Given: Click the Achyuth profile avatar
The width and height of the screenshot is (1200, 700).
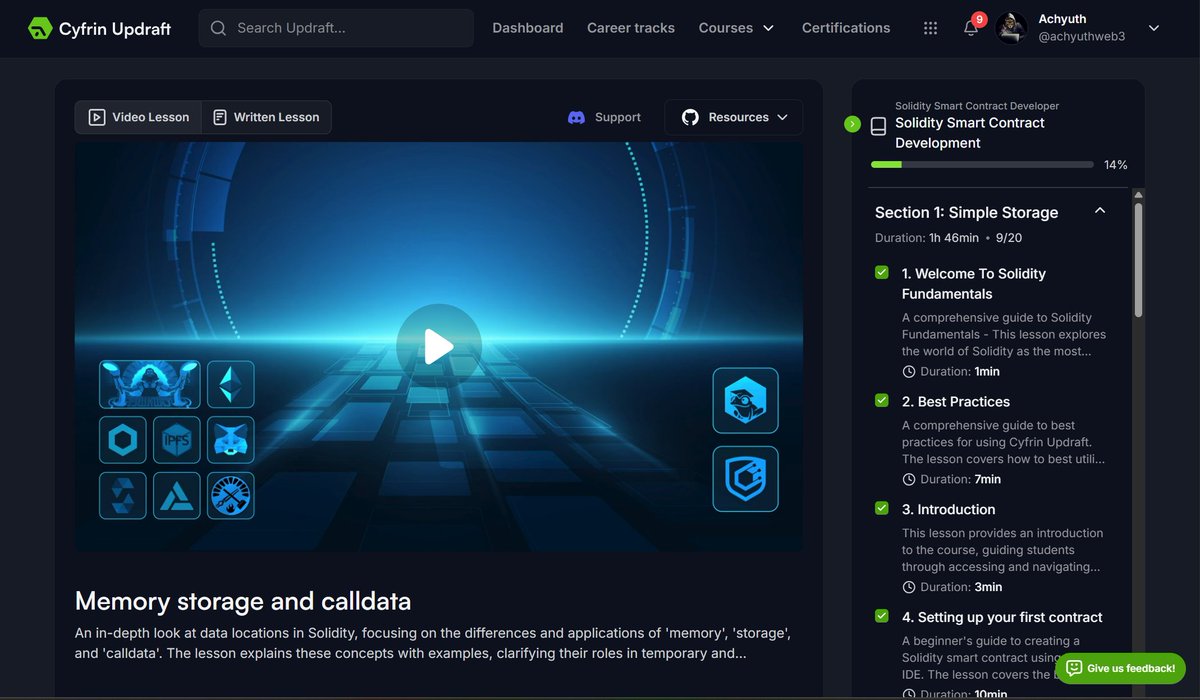Looking at the screenshot, I should [1011, 28].
